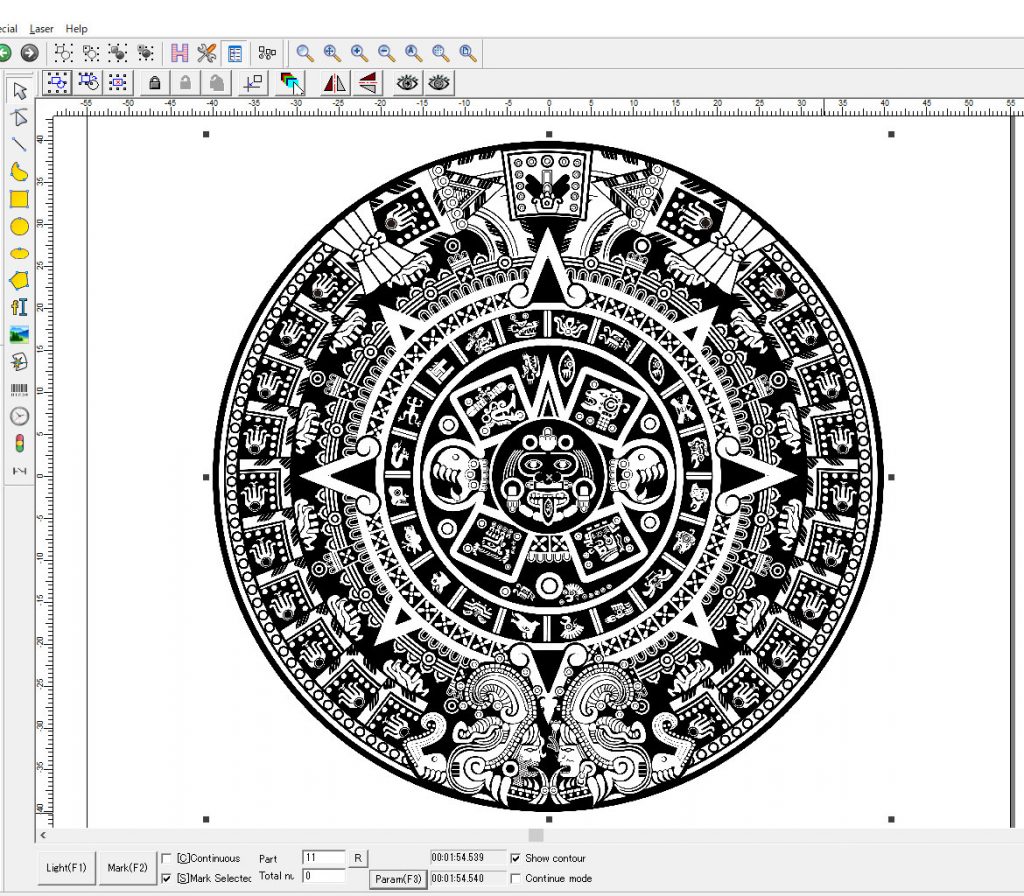The width and height of the screenshot is (1024, 896).
Task: Click the Timer clock tool
Action: (x=20, y=416)
